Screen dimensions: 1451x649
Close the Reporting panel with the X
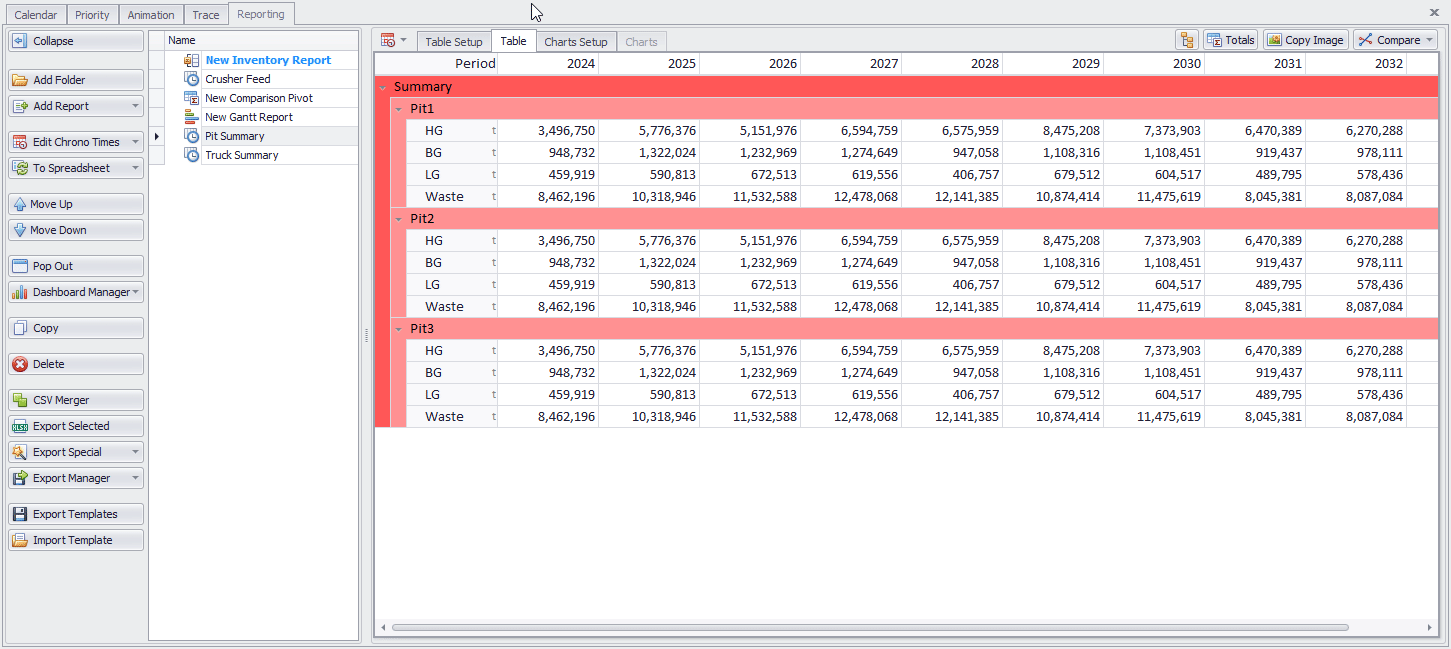[1434, 12]
